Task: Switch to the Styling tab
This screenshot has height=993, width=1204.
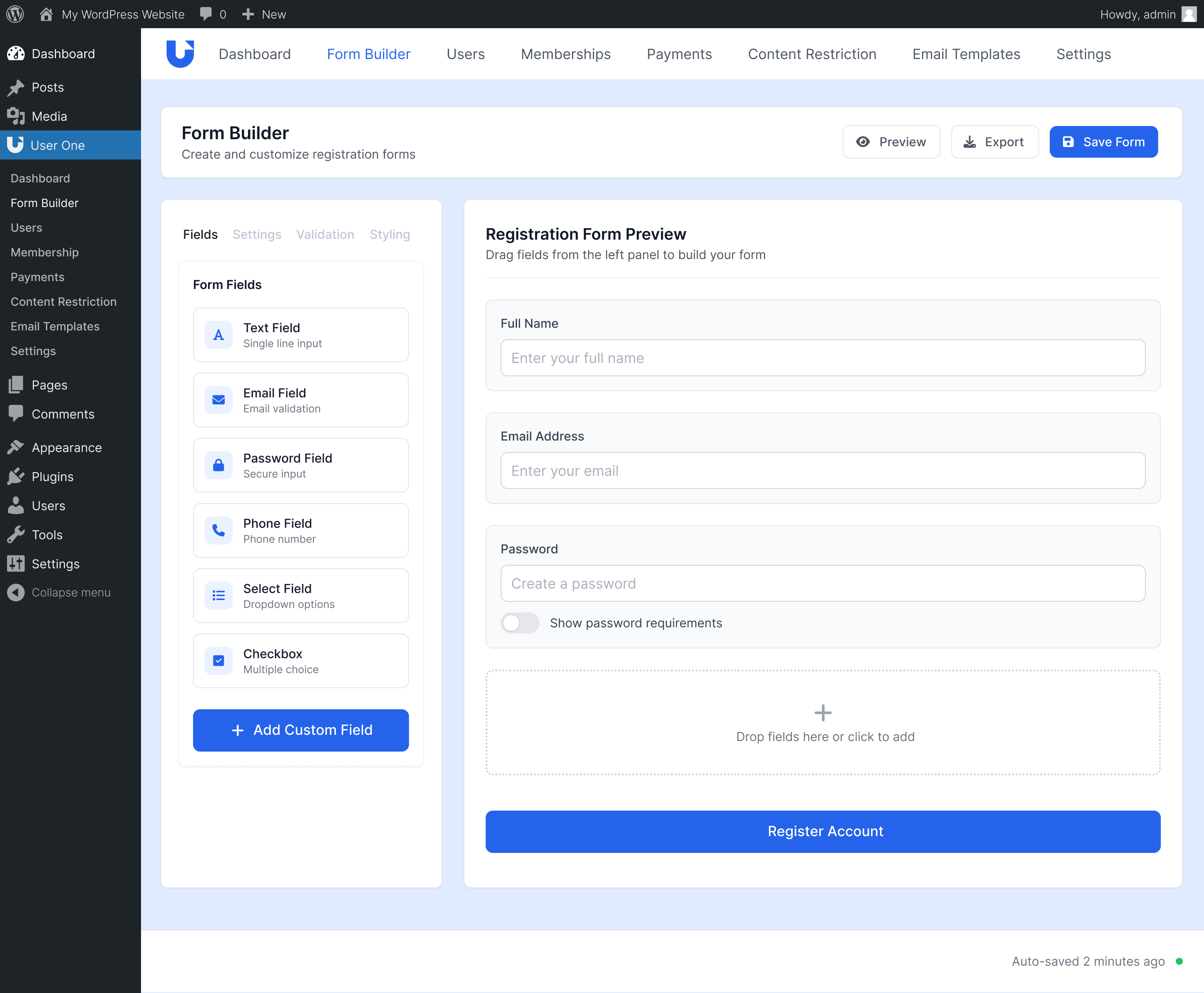Action: point(390,234)
